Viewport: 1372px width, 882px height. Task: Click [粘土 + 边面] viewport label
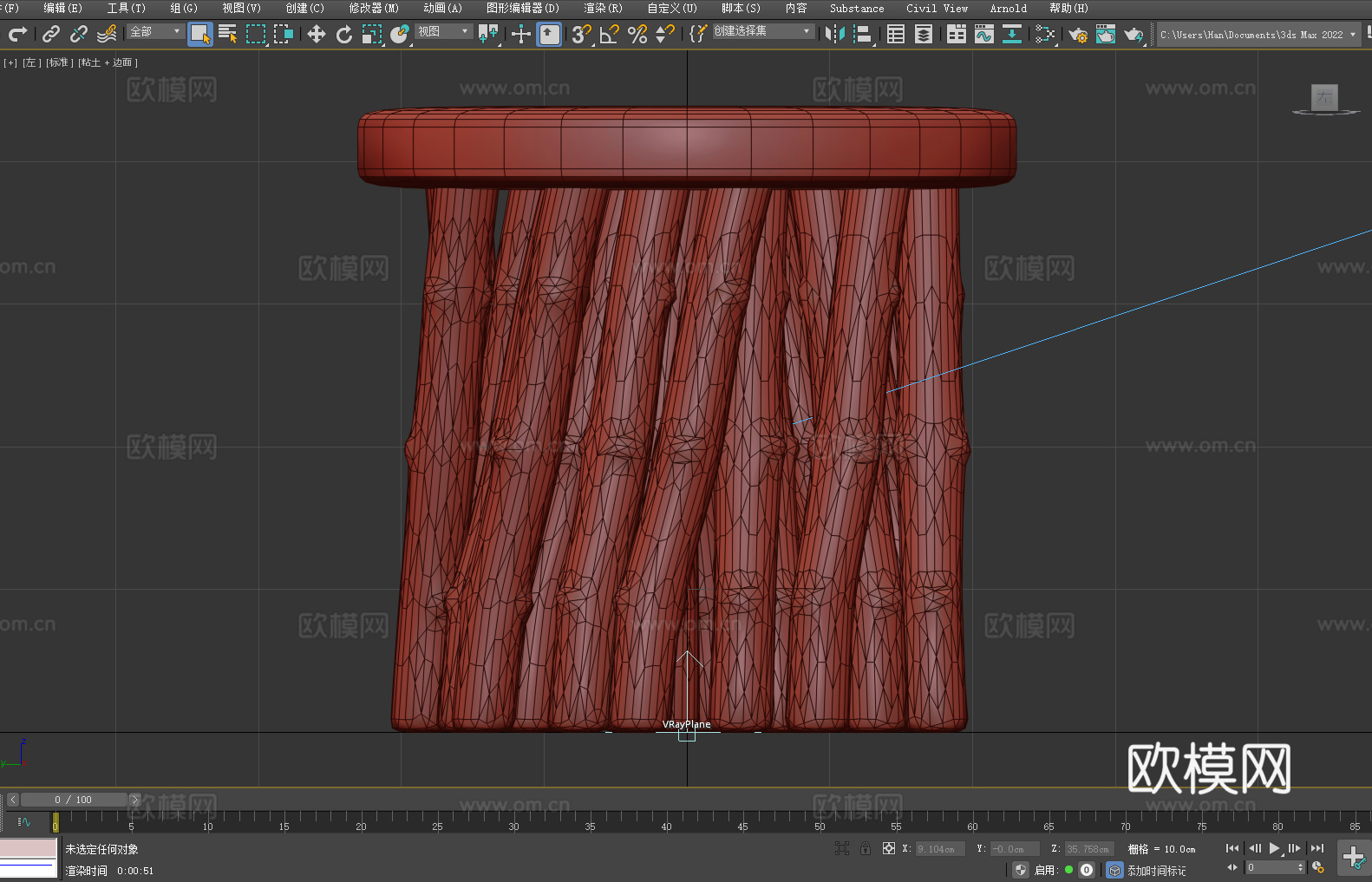click(x=108, y=62)
